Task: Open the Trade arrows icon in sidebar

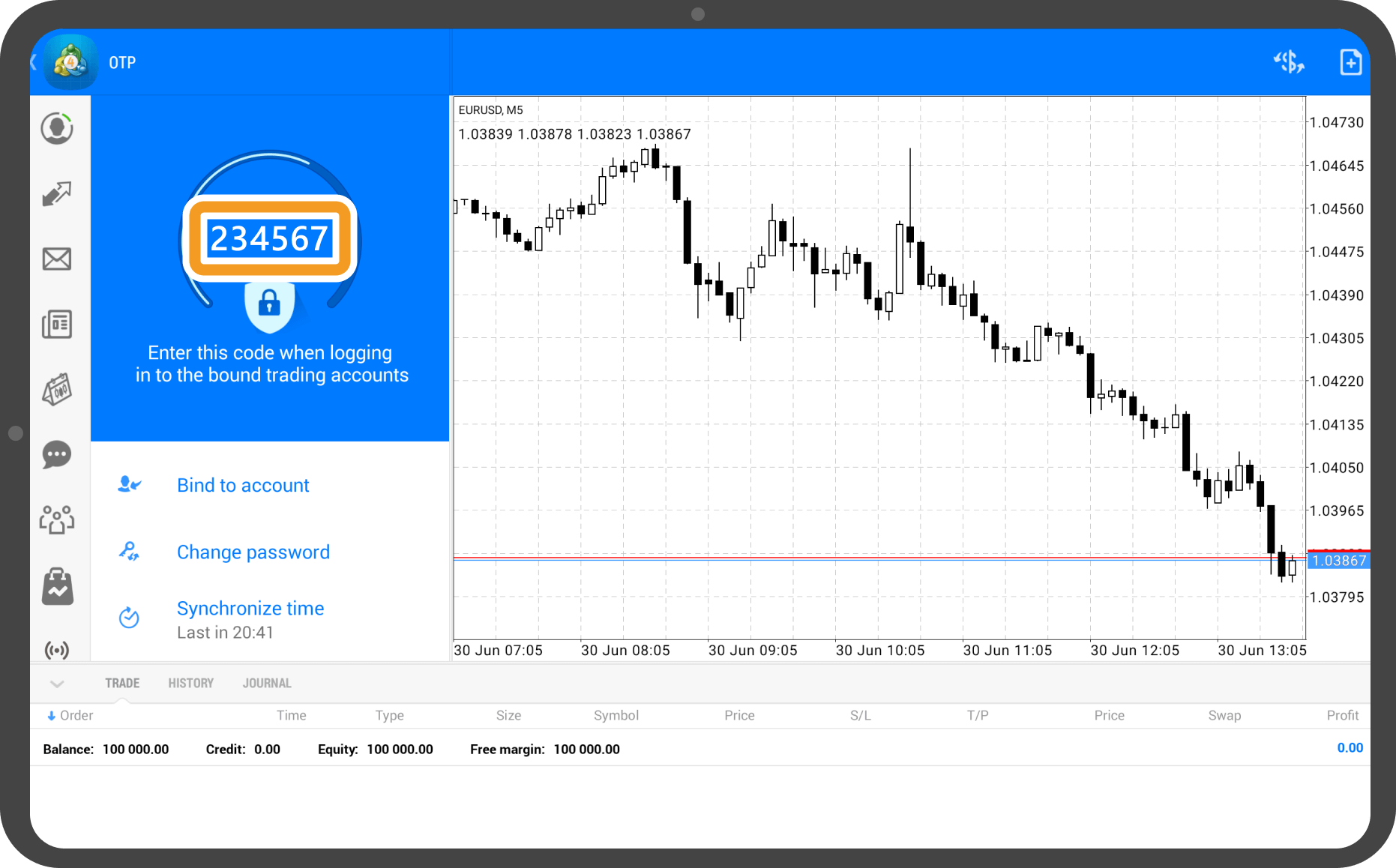Action: click(57, 194)
